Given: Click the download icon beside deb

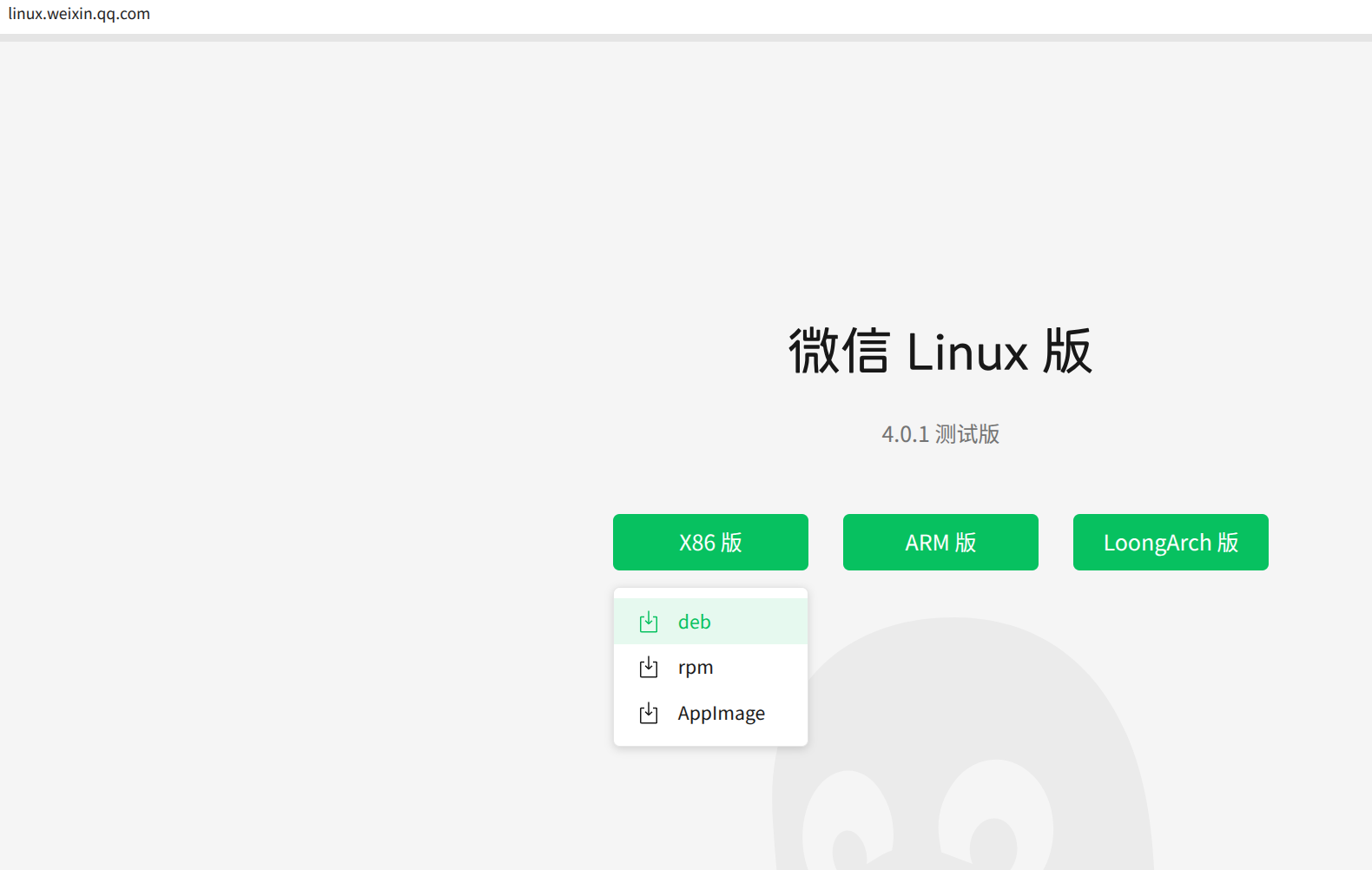Looking at the screenshot, I should (x=649, y=622).
